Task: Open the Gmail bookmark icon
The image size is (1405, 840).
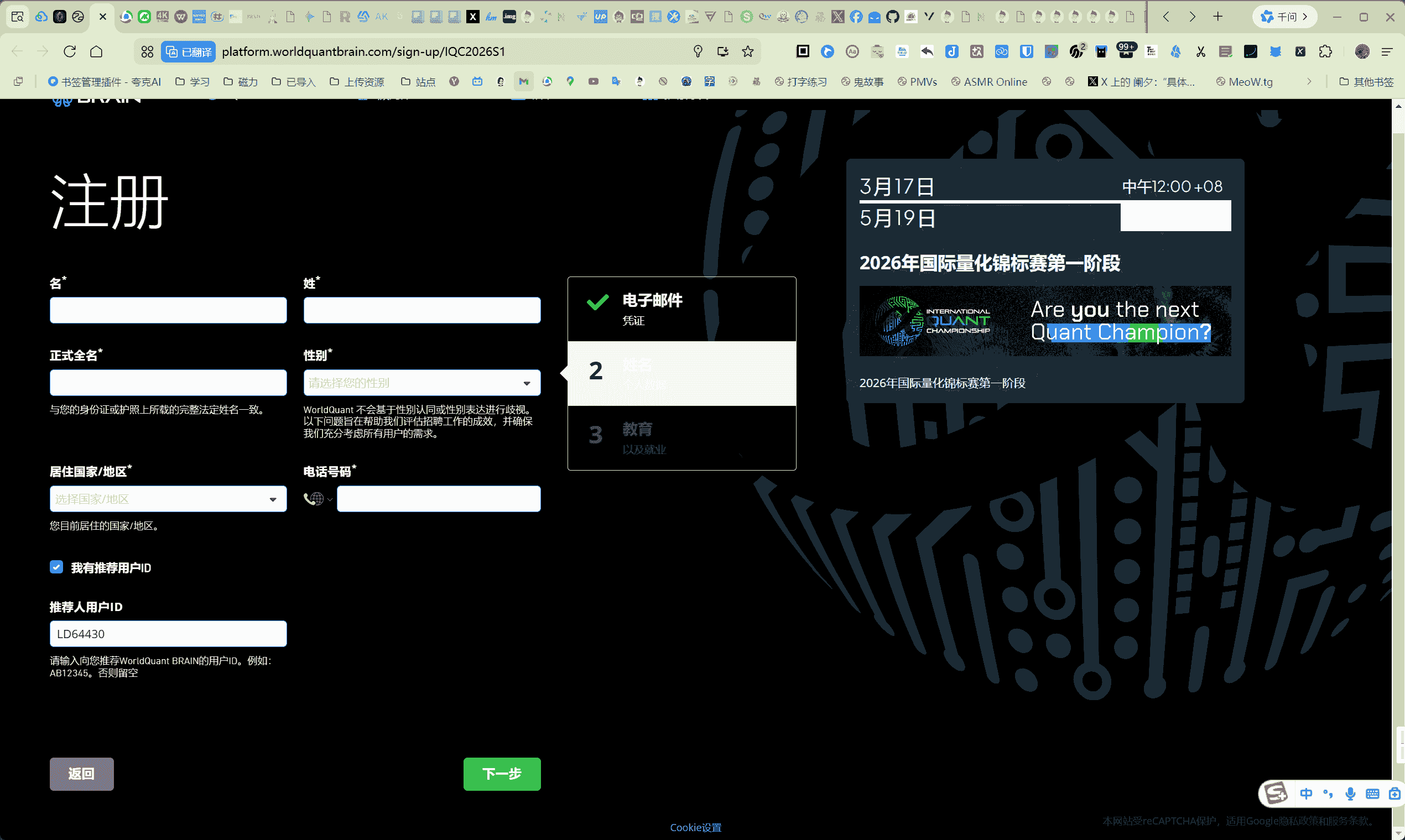Action: coord(524,81)
